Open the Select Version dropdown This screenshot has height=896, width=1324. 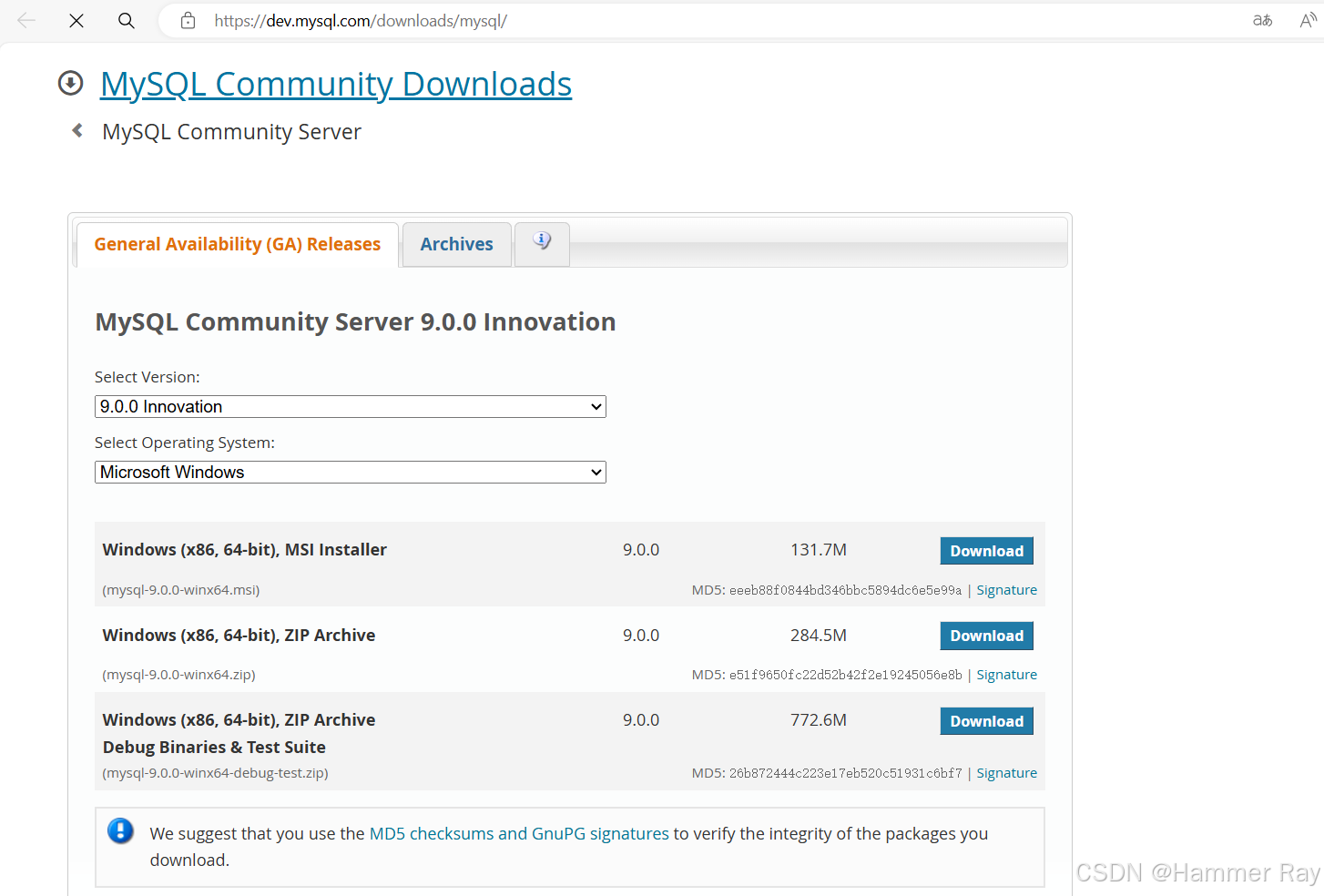(351, 406)
